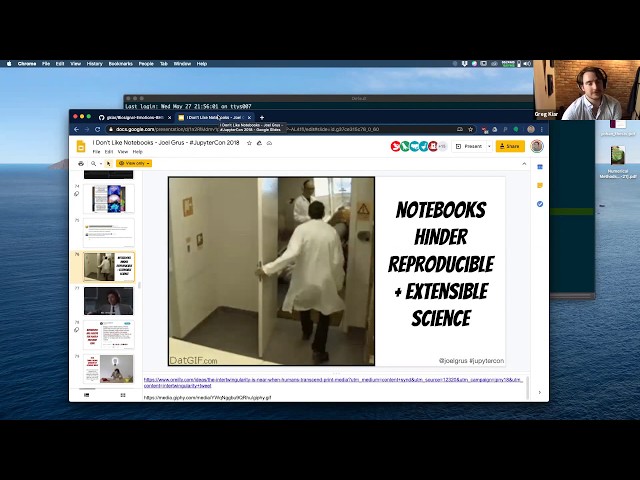
Task: Click the browser forward arrow
Action: tap(87, 129)
